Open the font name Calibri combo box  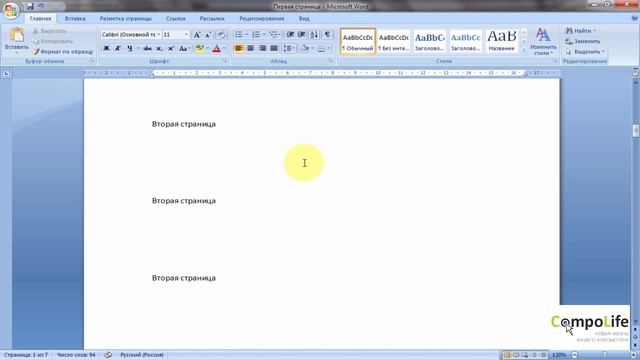[131, 35]
